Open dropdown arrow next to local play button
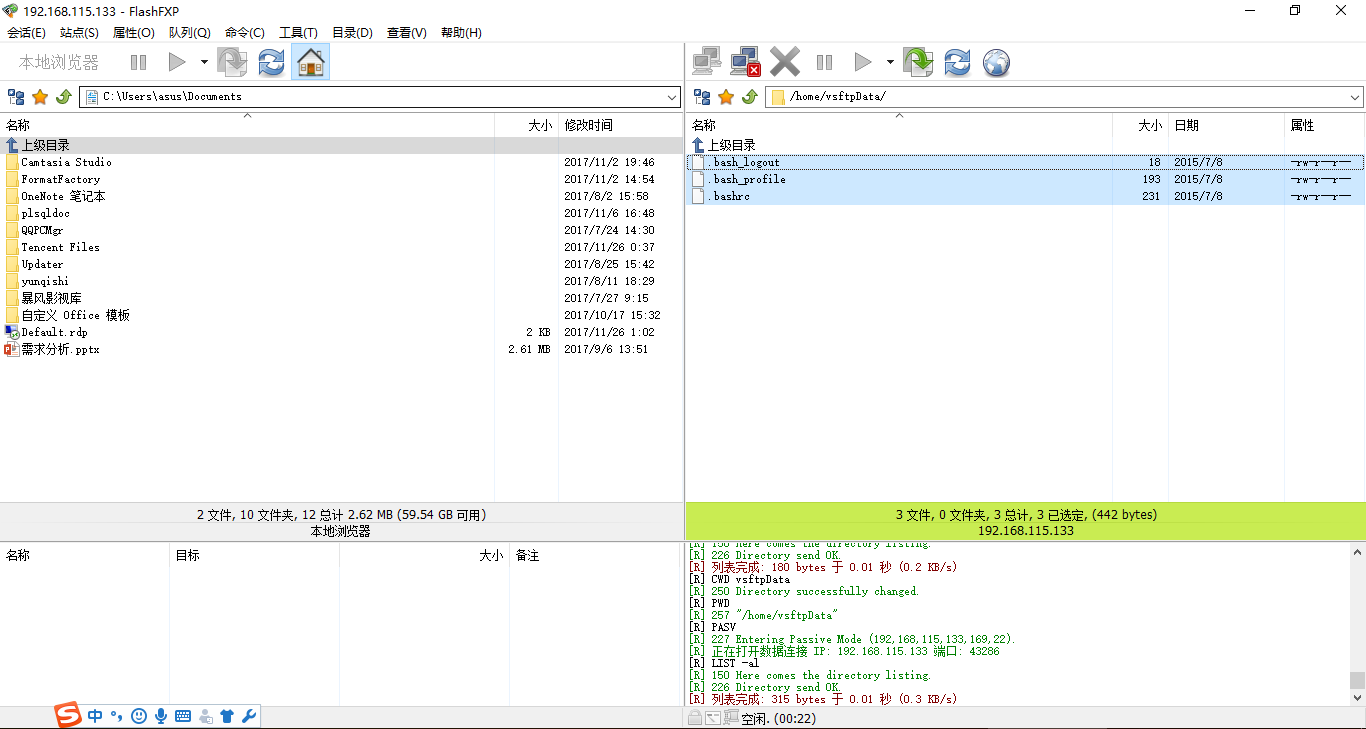Image resolution: width=1366 pixels, height=729 pixels. [x=204, y=62]
